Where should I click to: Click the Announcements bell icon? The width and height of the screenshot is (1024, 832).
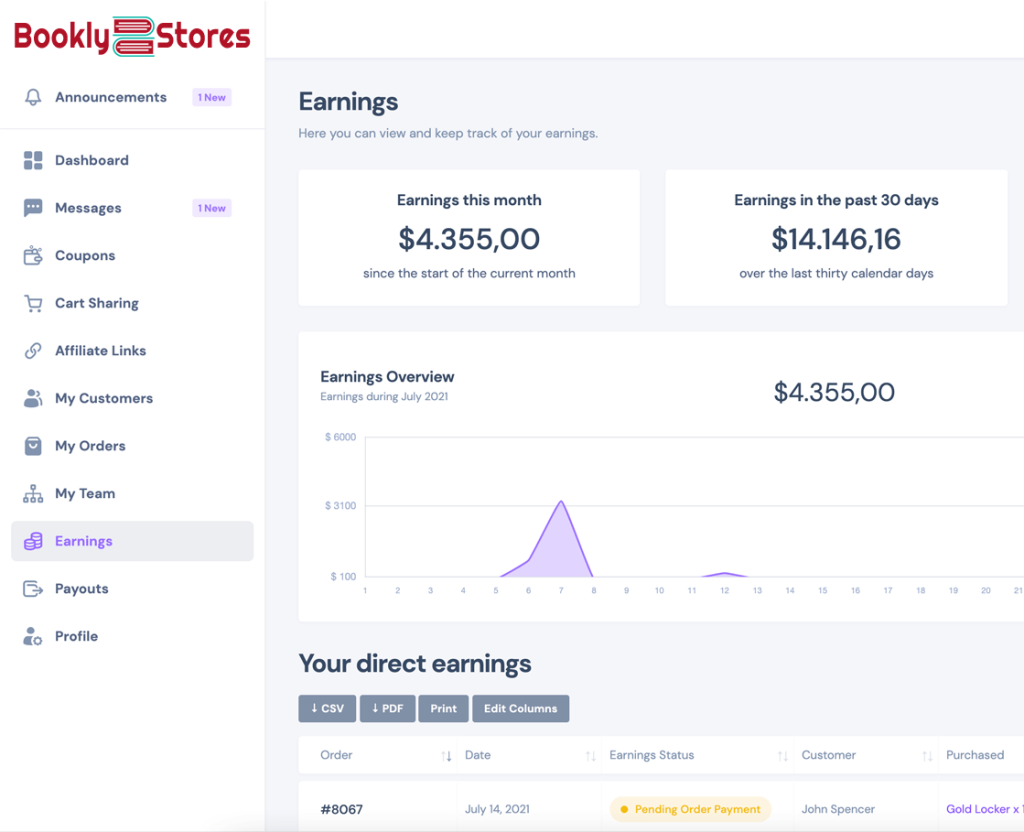(x=34, y=97)
